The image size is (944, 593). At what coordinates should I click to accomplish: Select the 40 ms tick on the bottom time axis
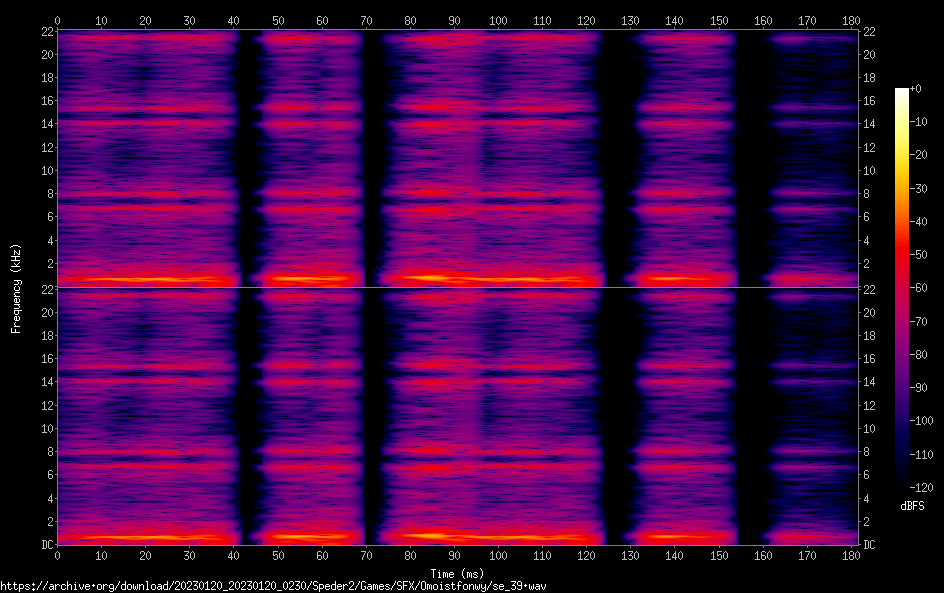tap(234, 554)
